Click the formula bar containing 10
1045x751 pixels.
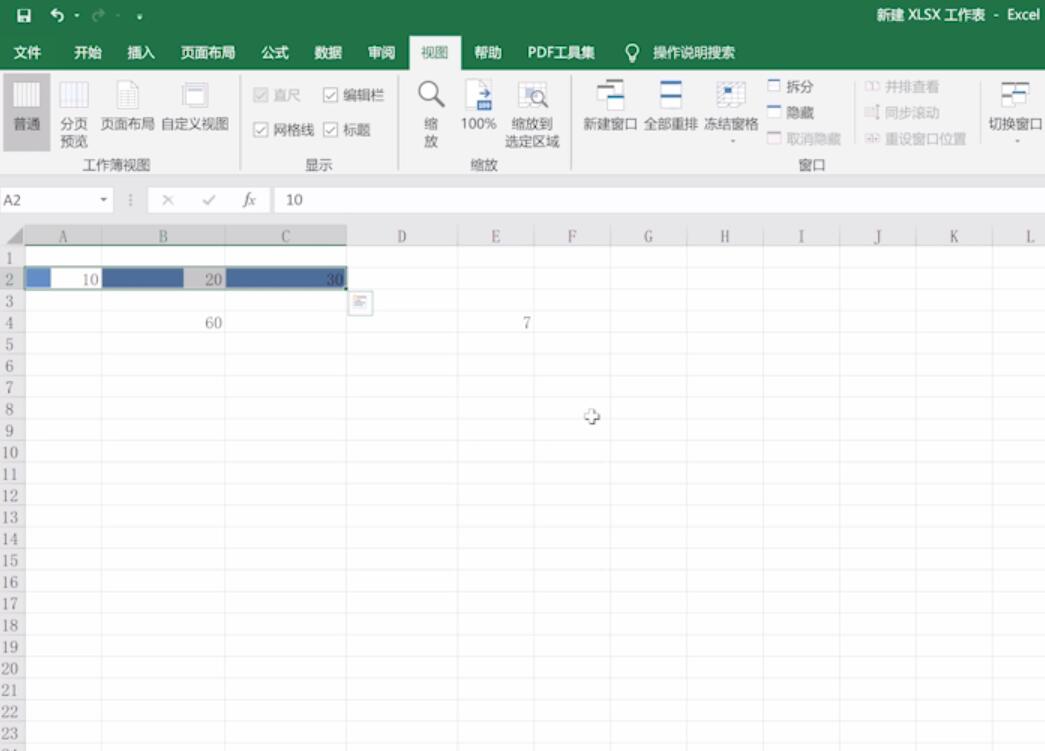pos(660,200)
